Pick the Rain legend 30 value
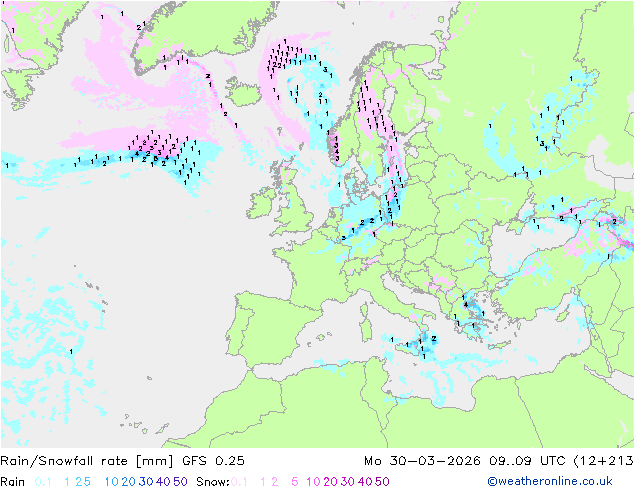 tap(146, 482)
